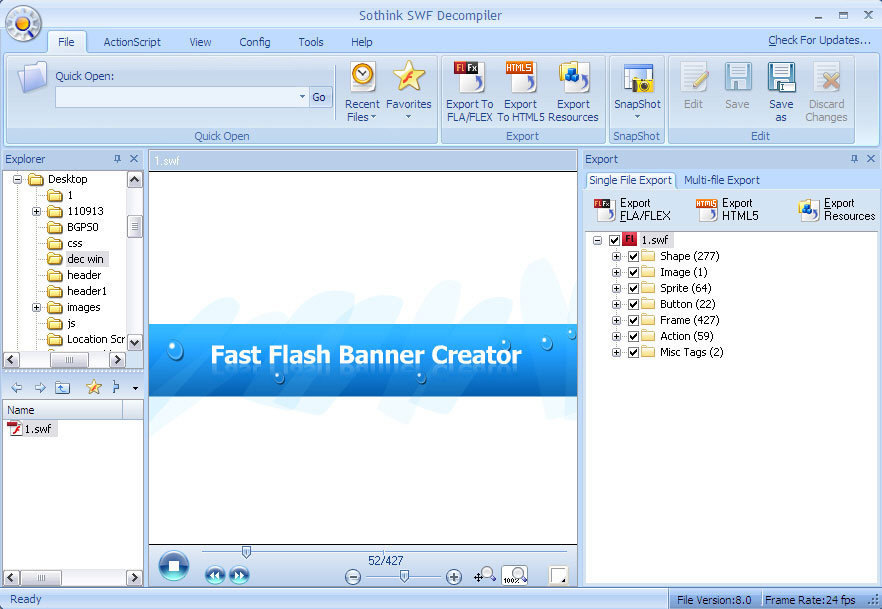
Task: Open the Favorites star menu
Action: click(408, 90)
